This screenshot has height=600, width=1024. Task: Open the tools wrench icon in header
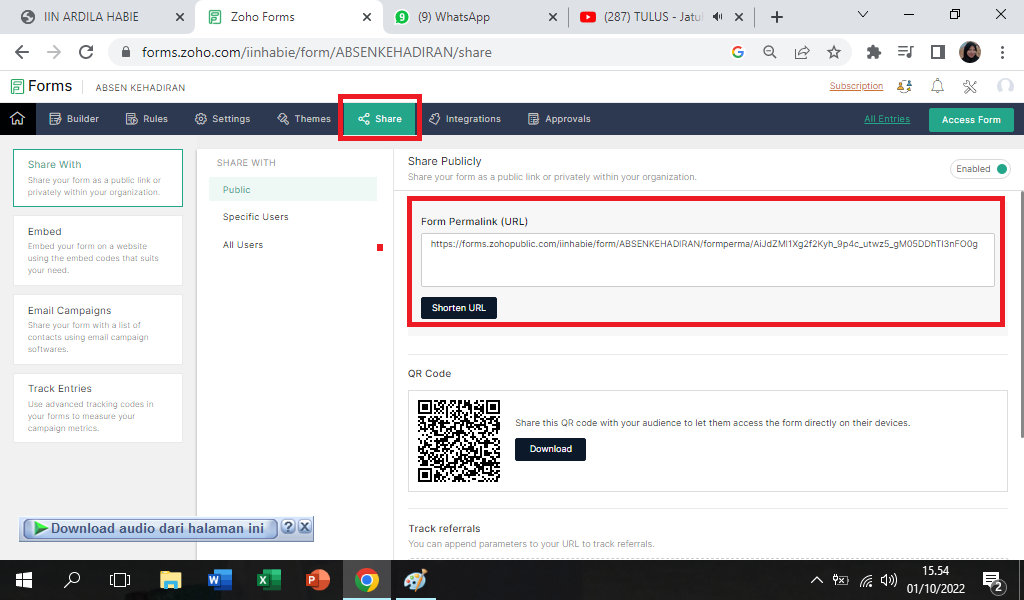[x=970, y=86]
